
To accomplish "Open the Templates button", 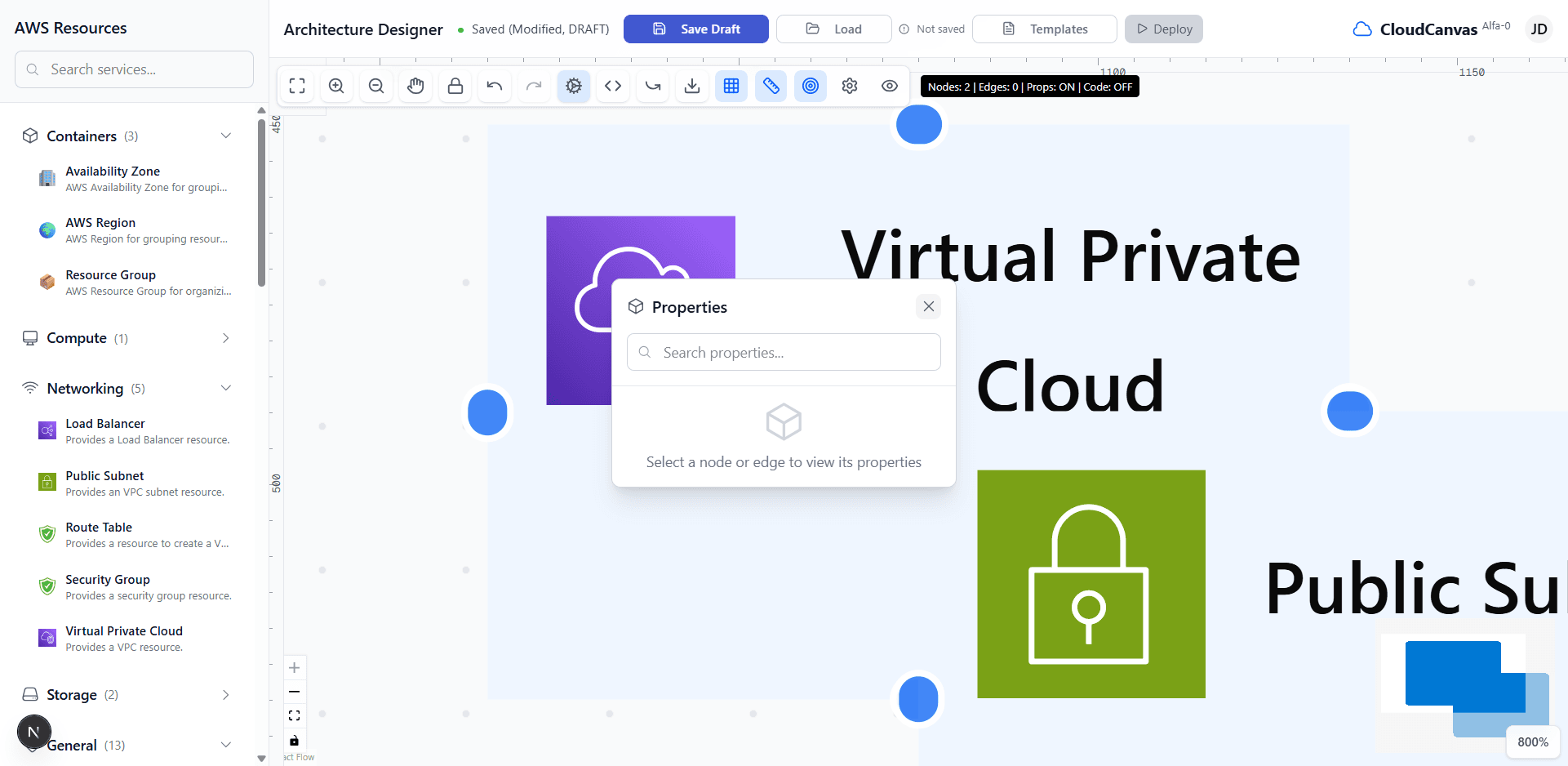I will pos(1045,29).
